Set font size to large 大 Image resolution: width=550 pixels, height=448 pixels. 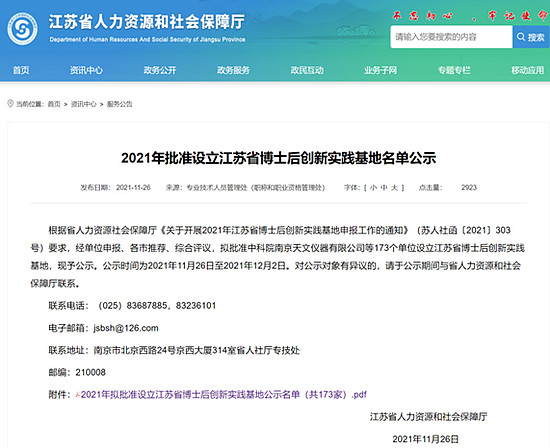point(394,188)
